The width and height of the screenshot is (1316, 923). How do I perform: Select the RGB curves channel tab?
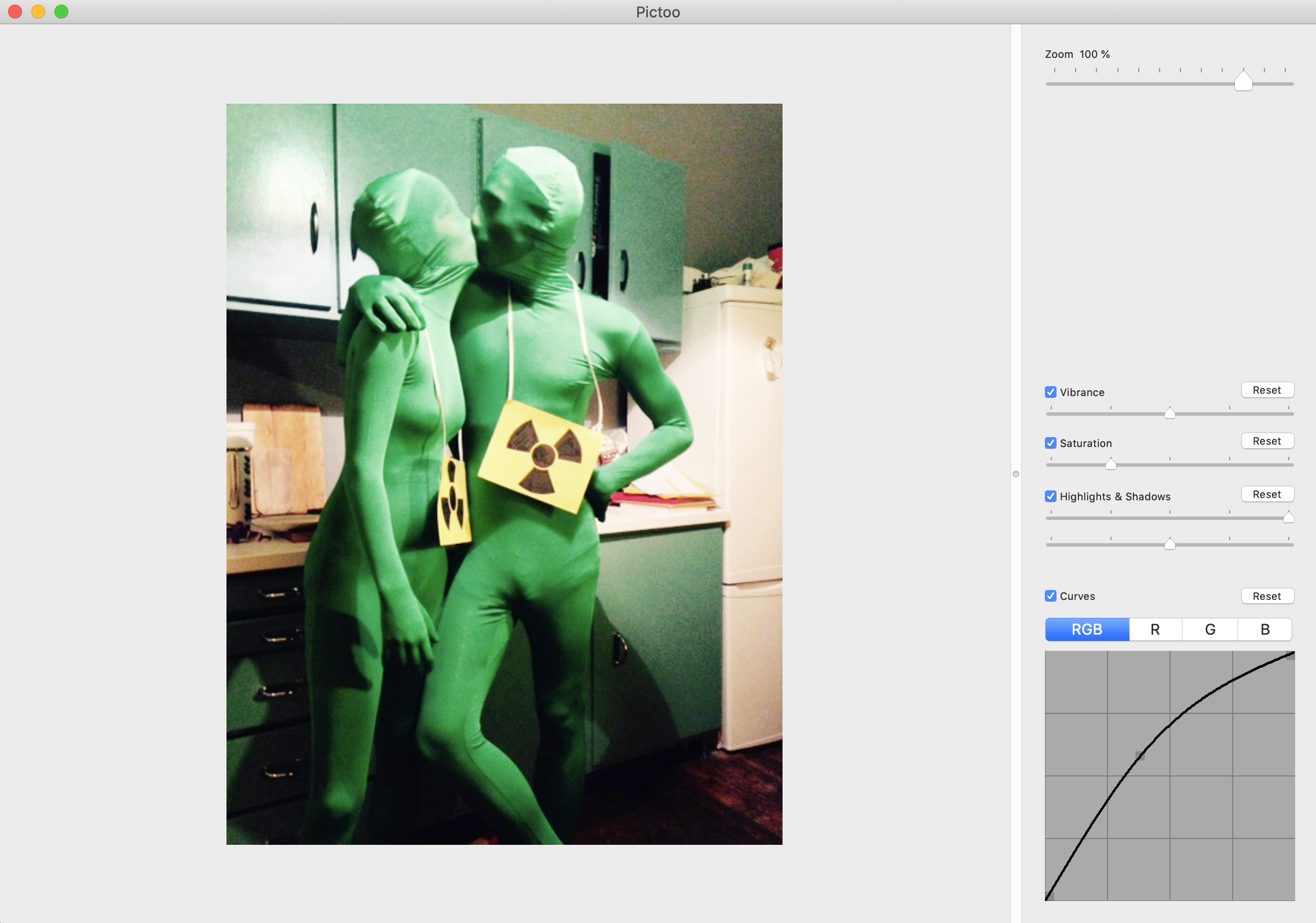pyautogui.click(x=1087, y=629)
